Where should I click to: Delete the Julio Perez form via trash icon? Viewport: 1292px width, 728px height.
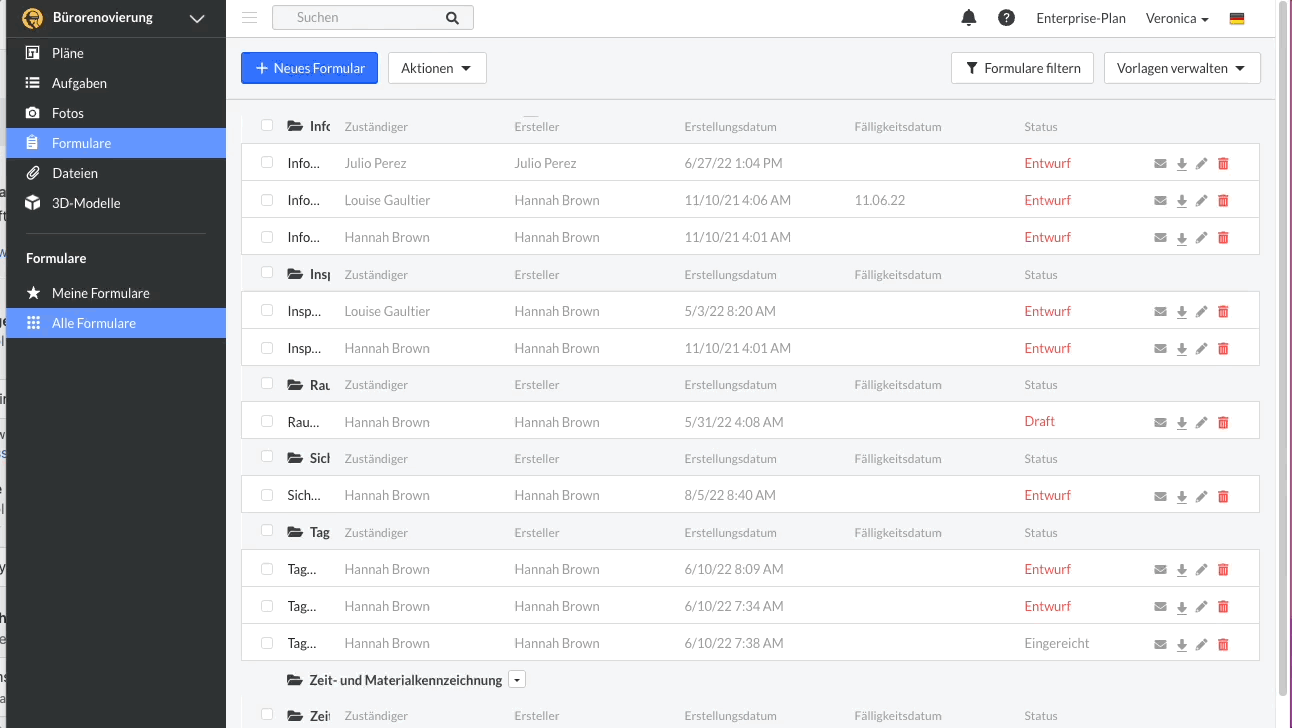(1223, 164)
